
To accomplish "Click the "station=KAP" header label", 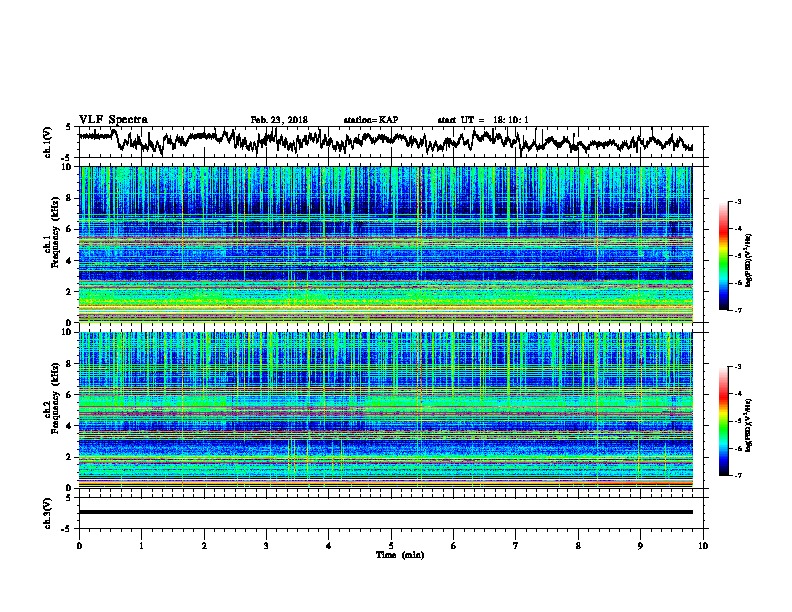I will tap(371, 120).
